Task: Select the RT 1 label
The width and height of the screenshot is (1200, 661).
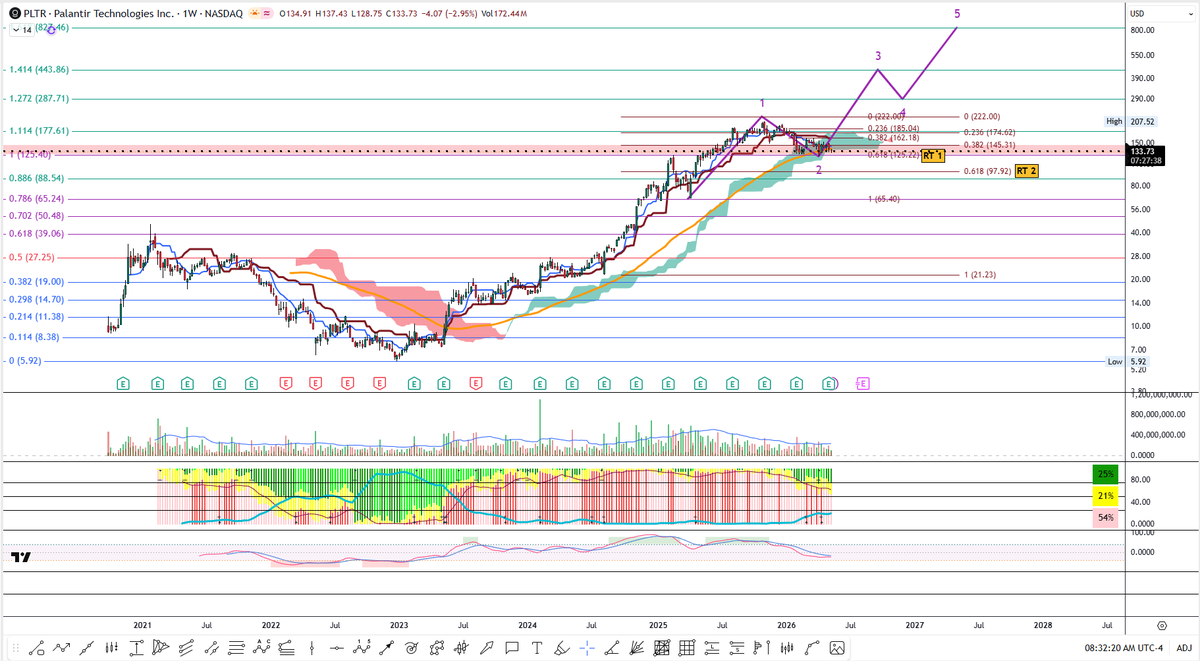Action: tap(933, 156)
